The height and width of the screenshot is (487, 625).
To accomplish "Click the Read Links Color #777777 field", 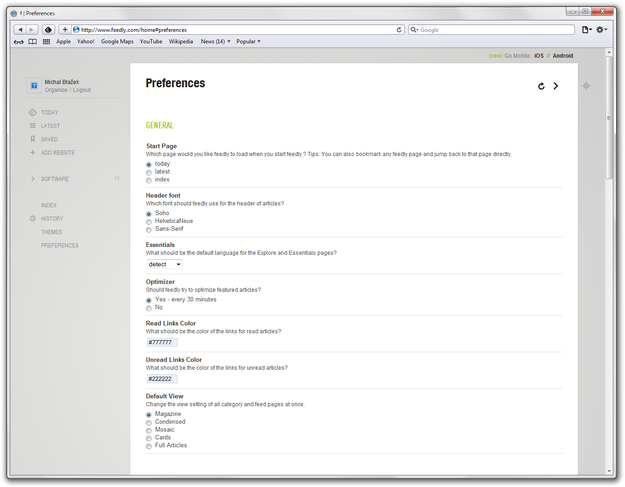I will point(162,342).
